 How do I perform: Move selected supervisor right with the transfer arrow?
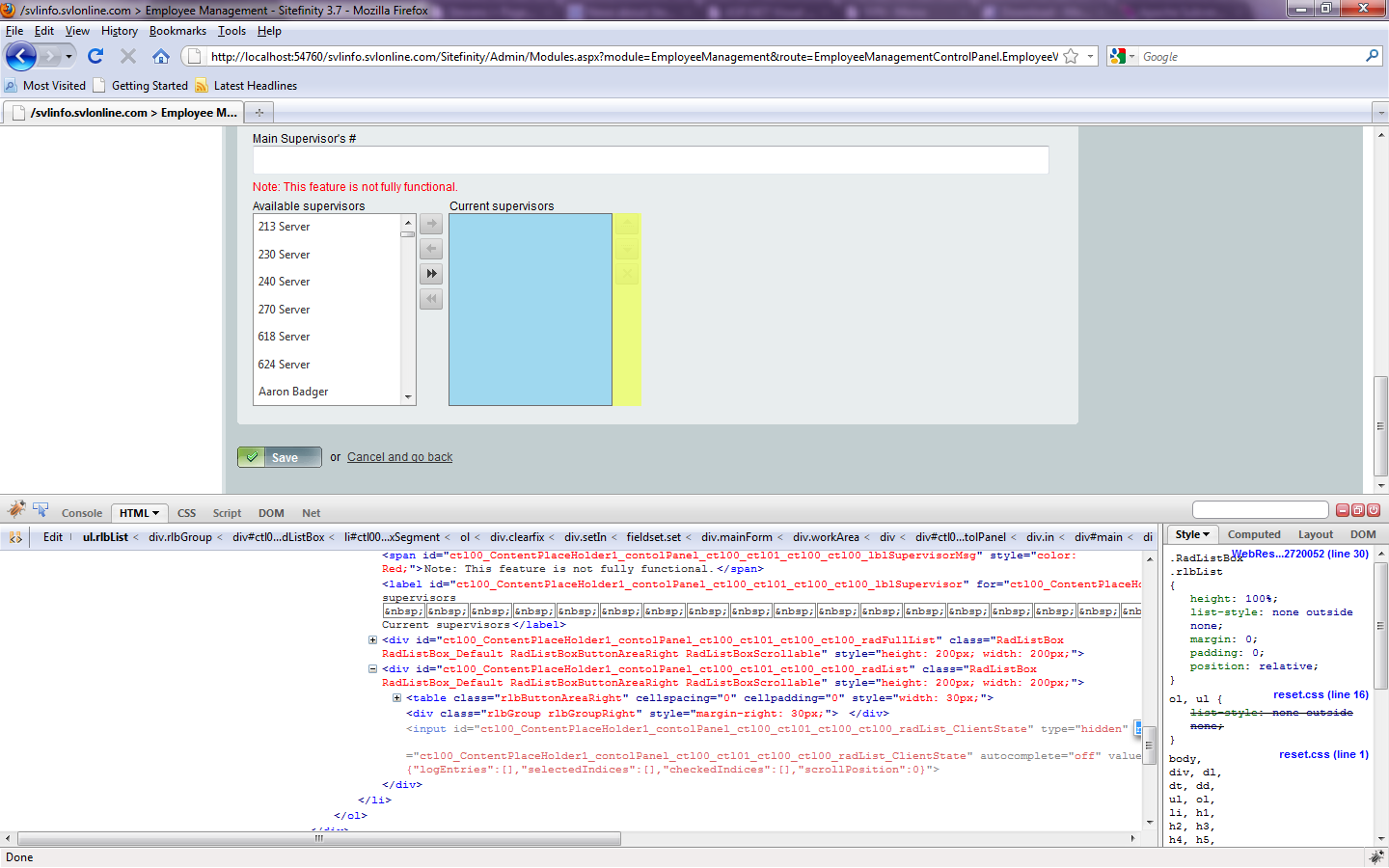tap(431, 225)
